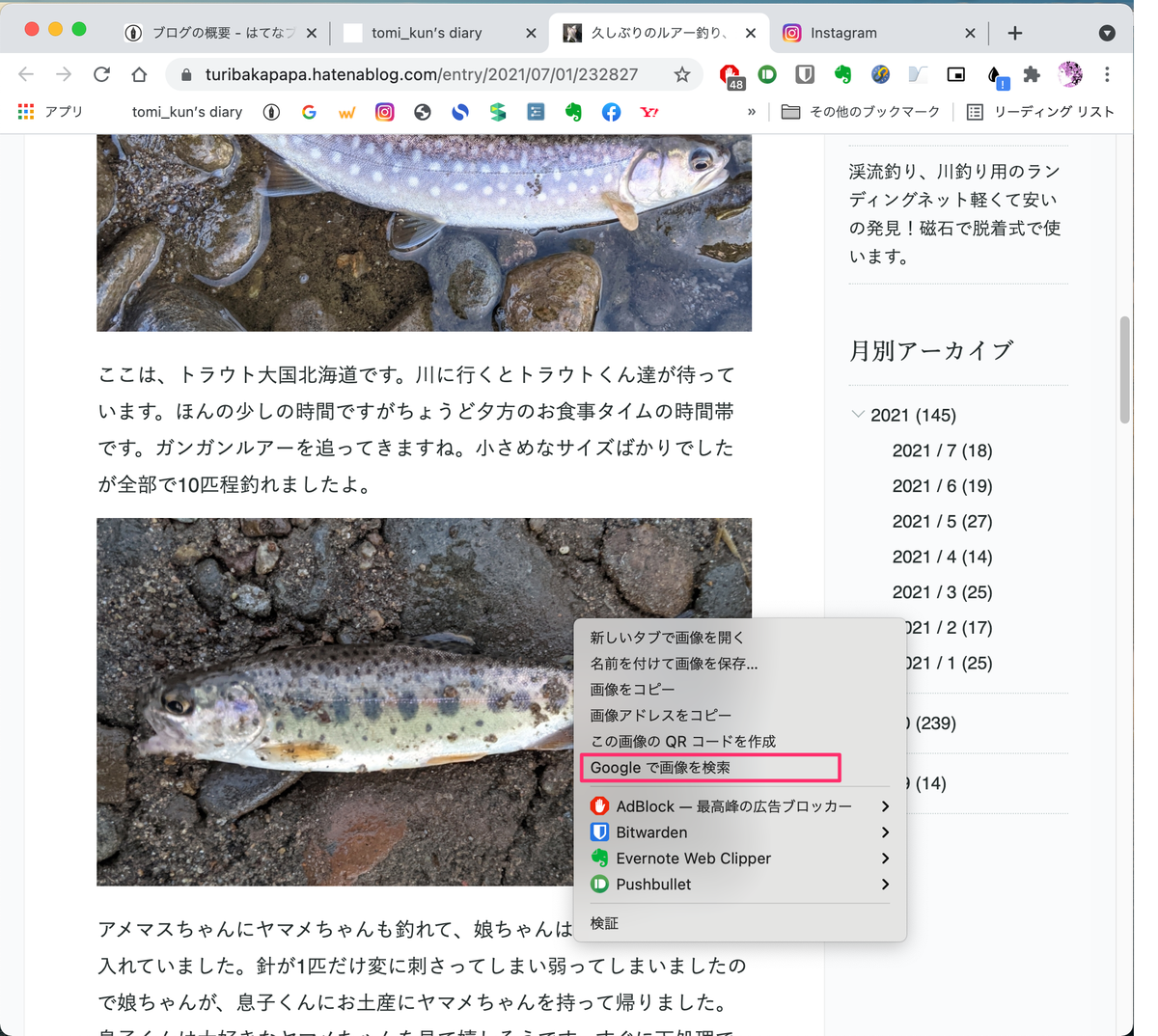Open the Chrome three-dot menu

coord(1107,74)
